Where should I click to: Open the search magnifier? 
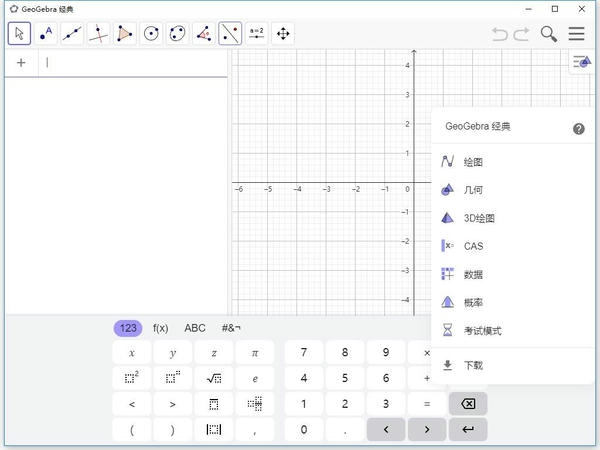pos(549,34)
